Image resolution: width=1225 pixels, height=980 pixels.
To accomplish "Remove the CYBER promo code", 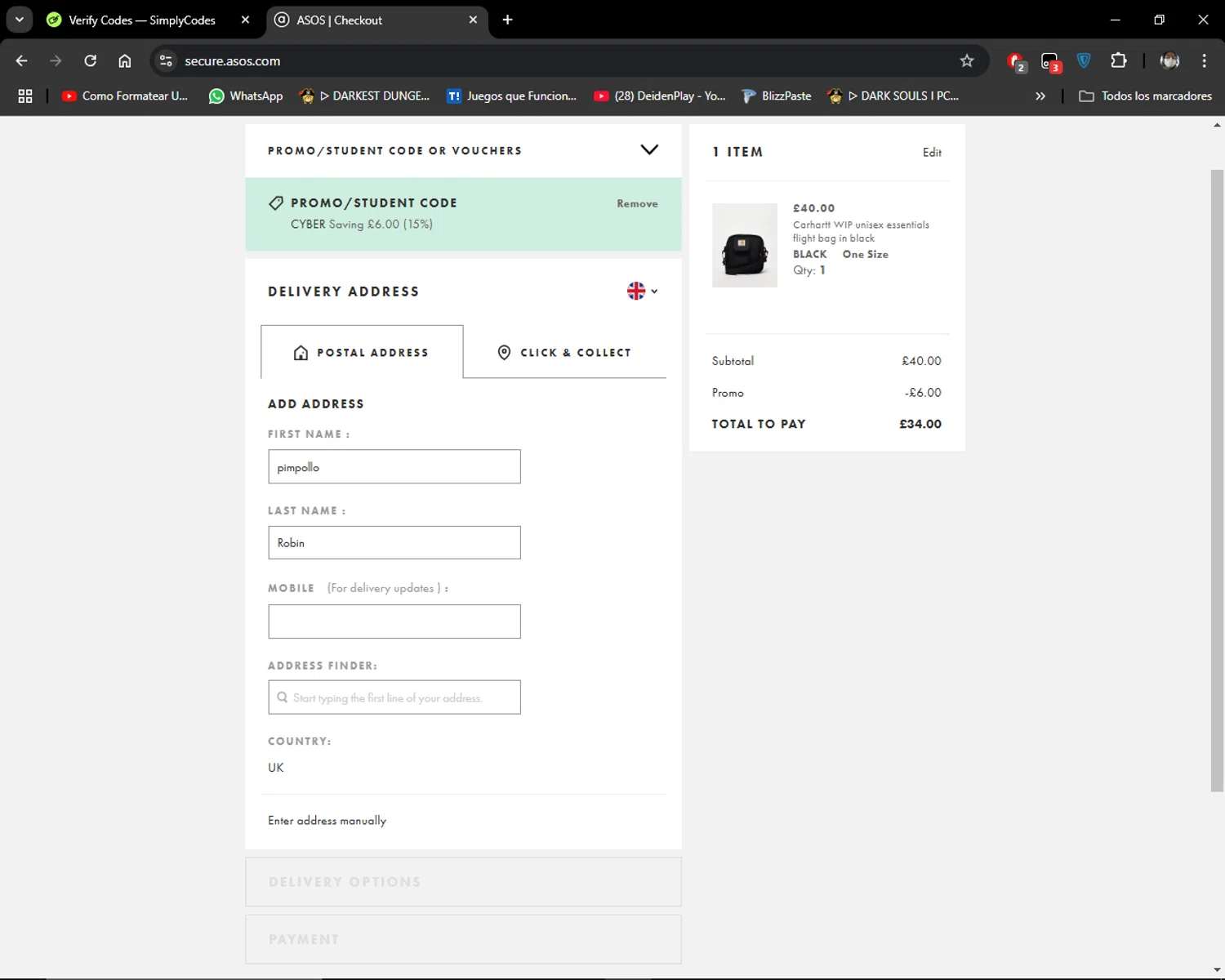I will [637, 203].
